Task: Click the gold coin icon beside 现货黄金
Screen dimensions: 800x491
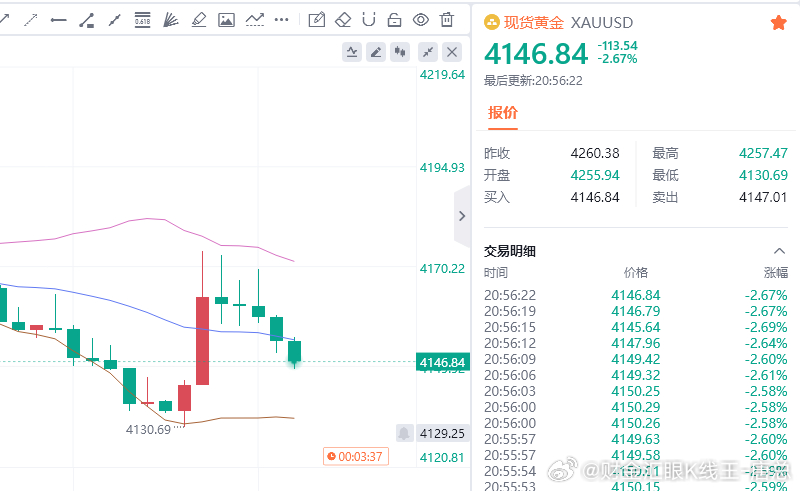Action: 491,22
